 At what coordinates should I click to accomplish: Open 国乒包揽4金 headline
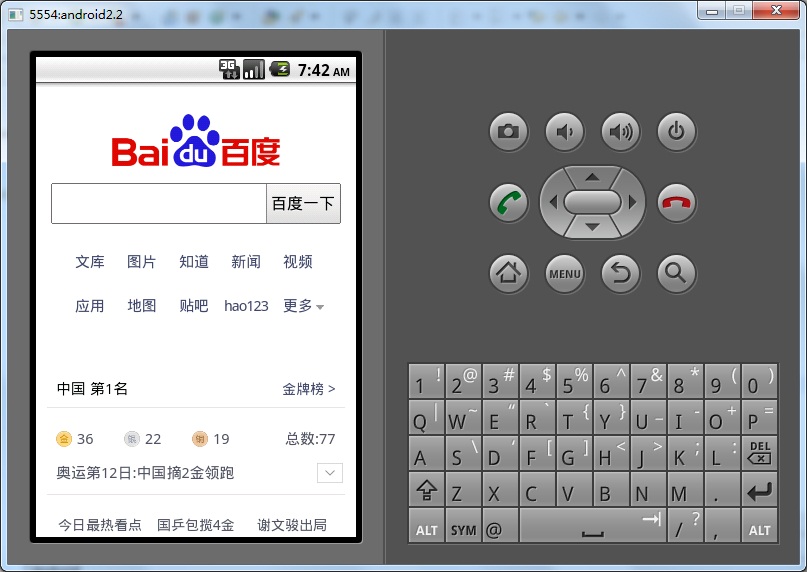196,525
